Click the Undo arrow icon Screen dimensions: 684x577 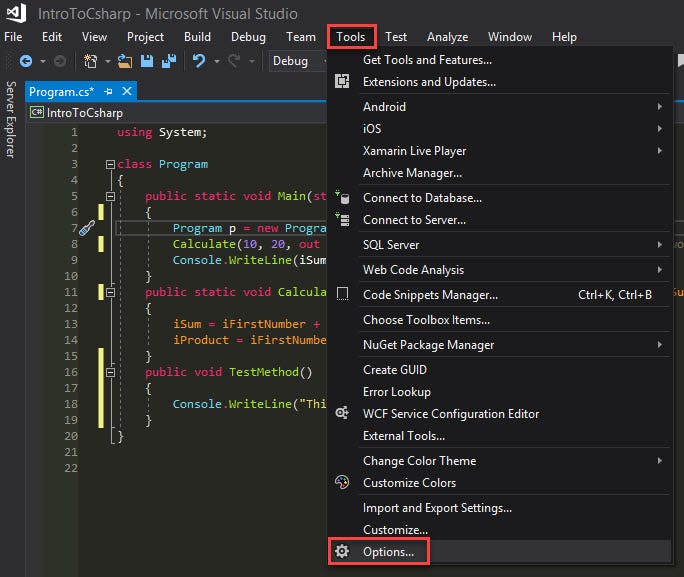[x=199, y=61]
